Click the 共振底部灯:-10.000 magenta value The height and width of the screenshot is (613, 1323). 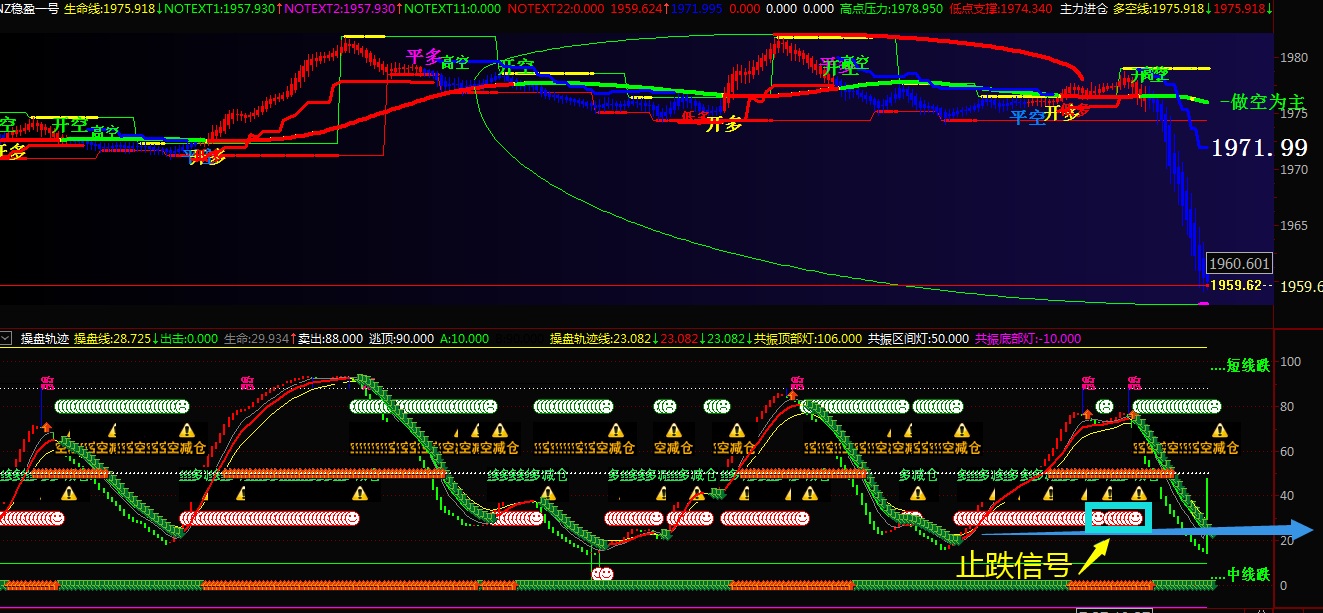pyautogui.click(x=1028, y=339)
